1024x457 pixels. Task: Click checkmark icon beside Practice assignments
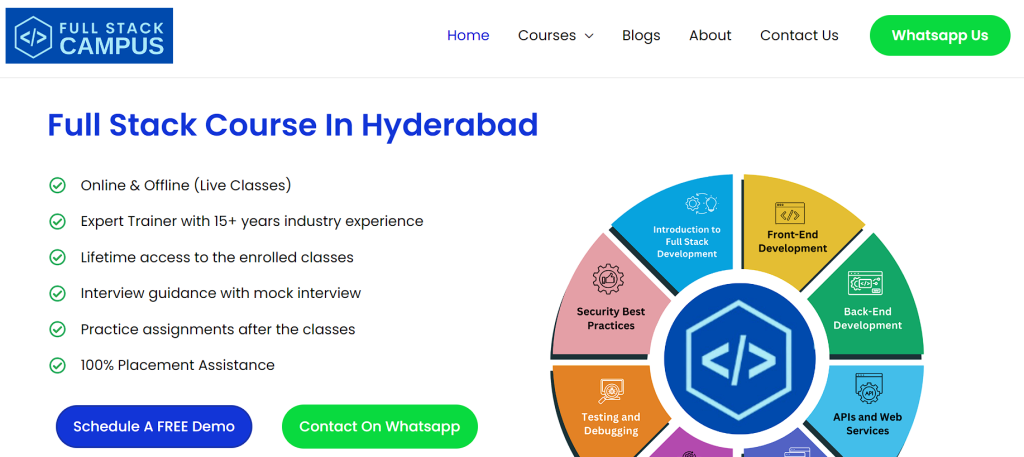coord(57,329)
